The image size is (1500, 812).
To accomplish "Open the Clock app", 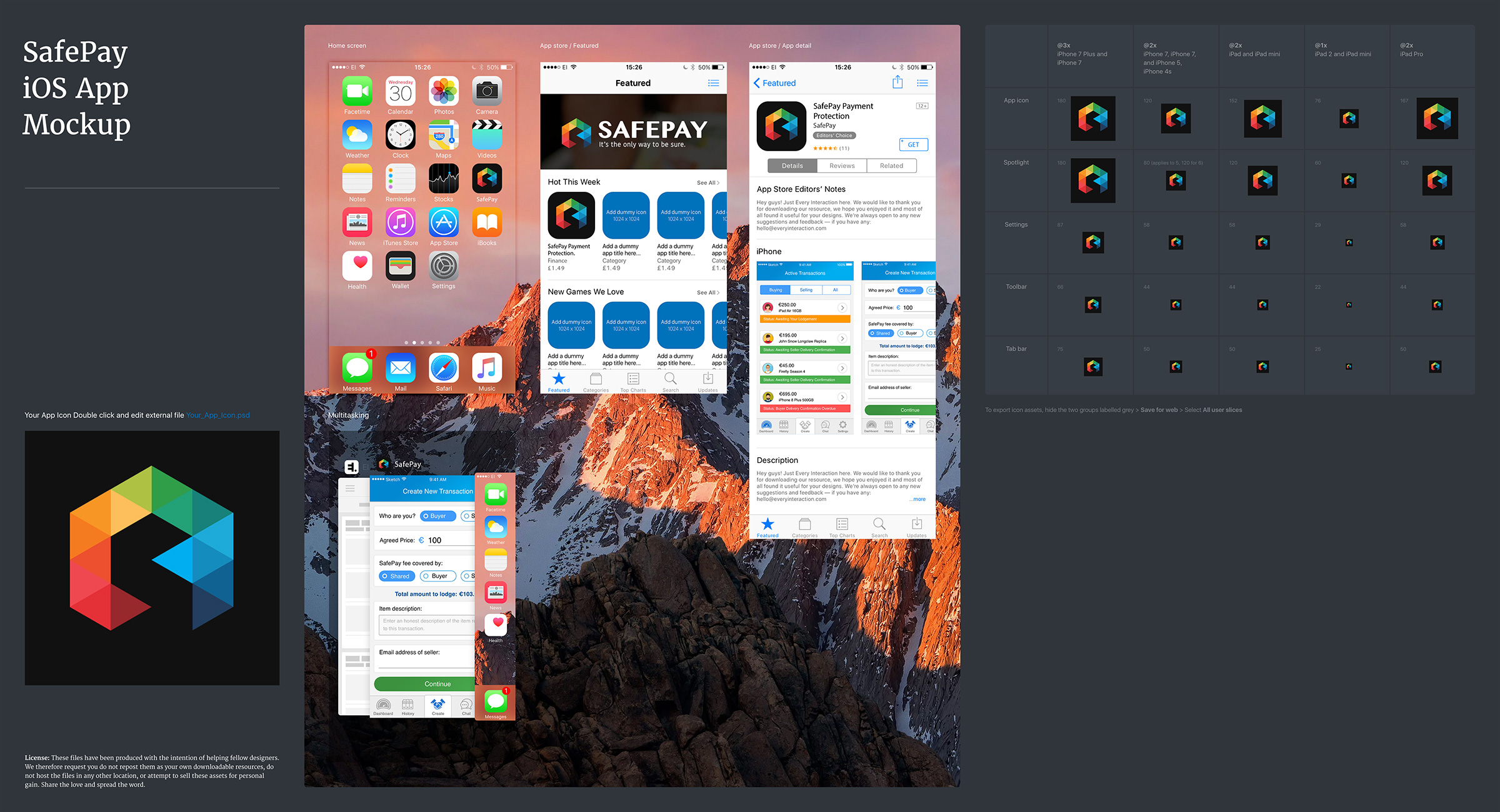I will (x=401, y=135).
